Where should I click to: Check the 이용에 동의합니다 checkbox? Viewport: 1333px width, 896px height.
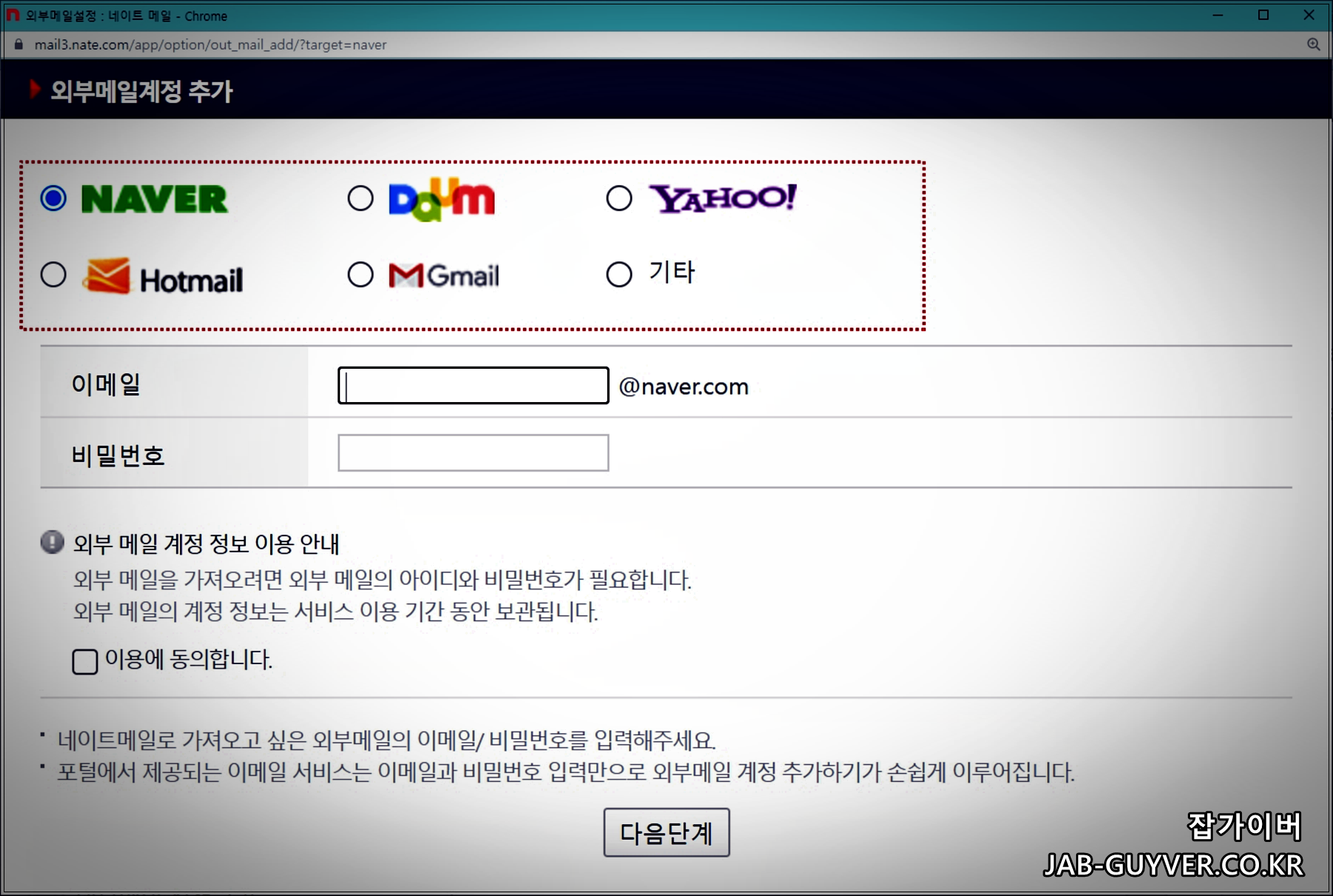(85, 661)
